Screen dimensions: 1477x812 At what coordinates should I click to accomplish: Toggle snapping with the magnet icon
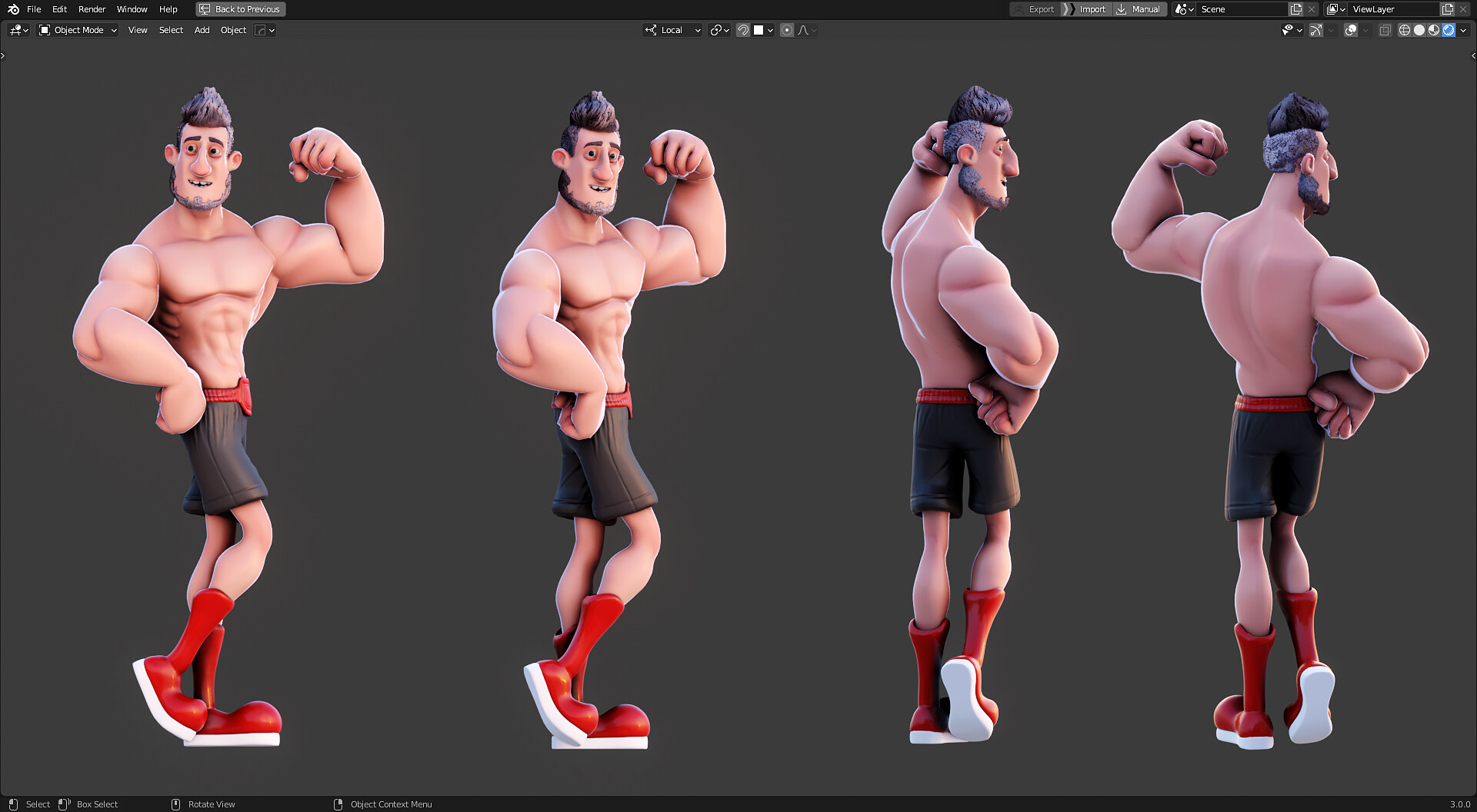pyautogui.click(x=743, y=30)
